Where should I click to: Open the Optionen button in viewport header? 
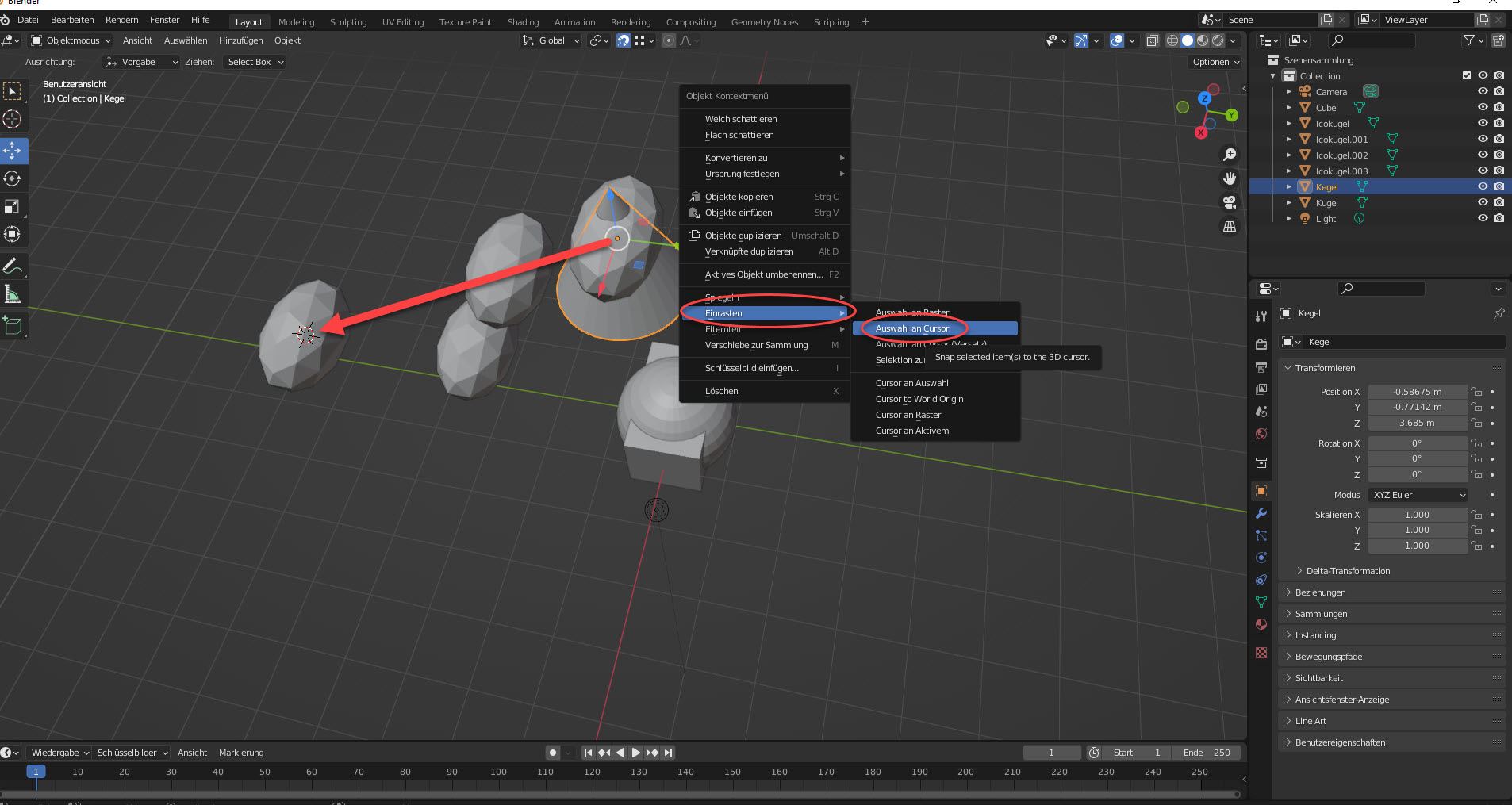point(1215,62)
